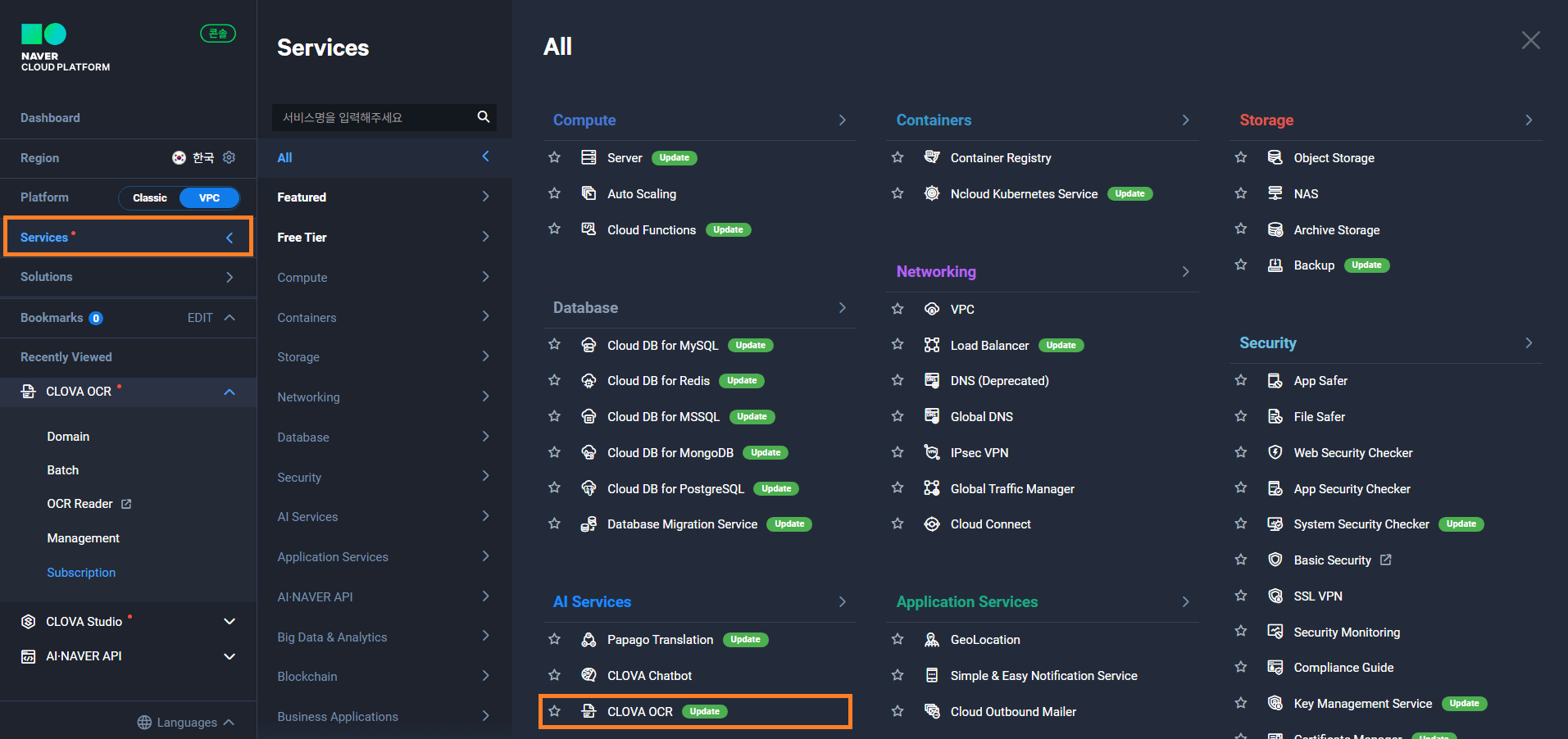
Task: Click the Papago Translation icon
Action: pyautogui.click(x=589, y=639)
